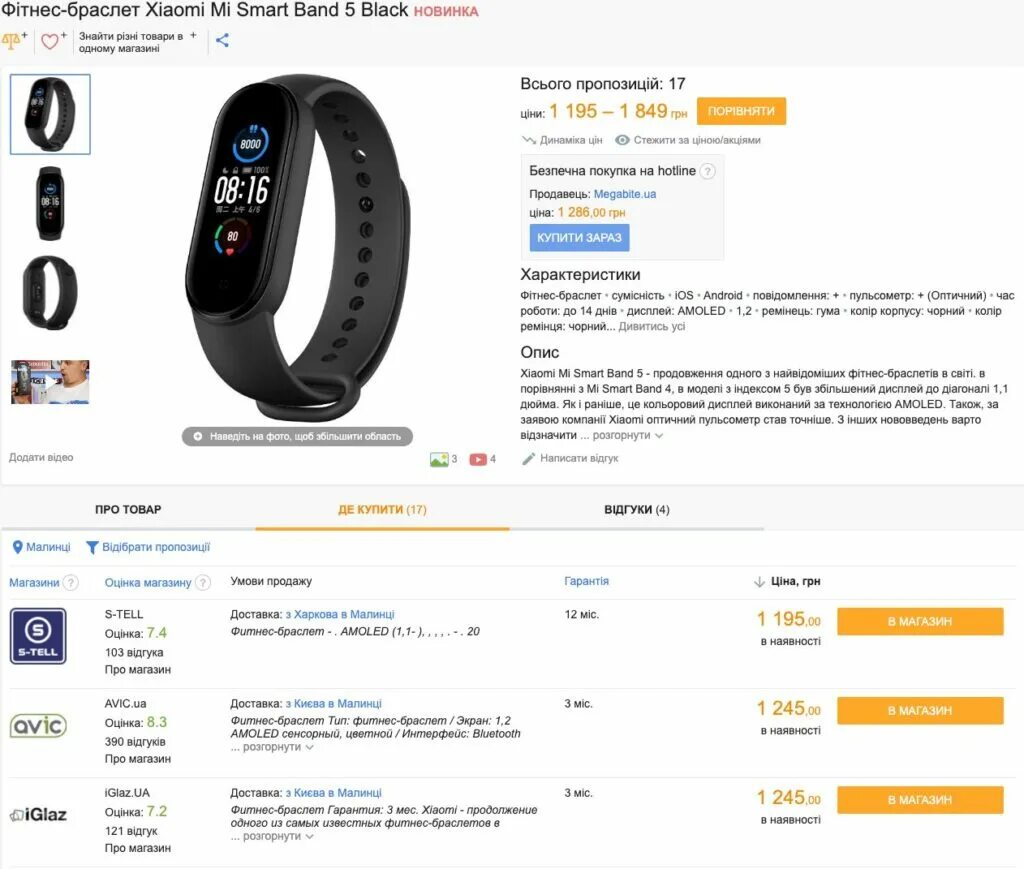This screenshot has width=1024, height=869.
Task: Open the video count icon showing 4
Action: pyautogui.click(x=483, y=459)
